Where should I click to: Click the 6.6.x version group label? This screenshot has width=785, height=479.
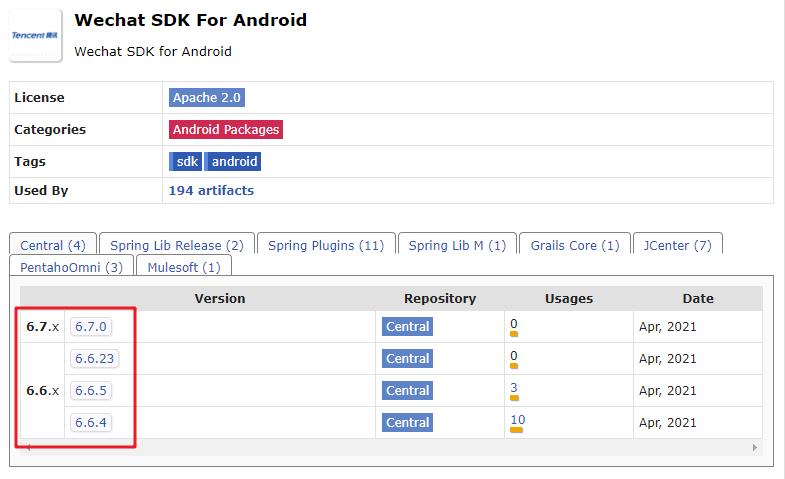click(43, 391)
